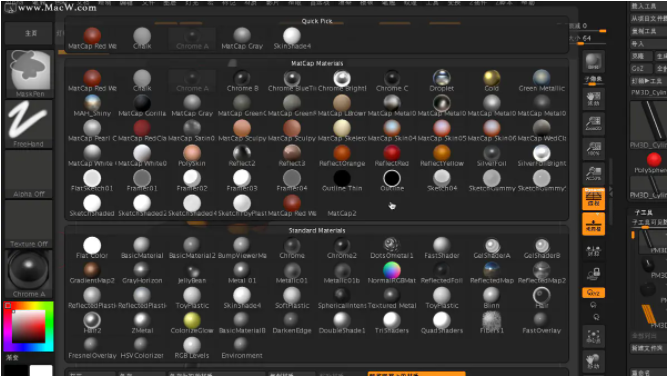Click inside the color picker square
Viewport: 667px width, 377px height.
(x=29, y=326)
